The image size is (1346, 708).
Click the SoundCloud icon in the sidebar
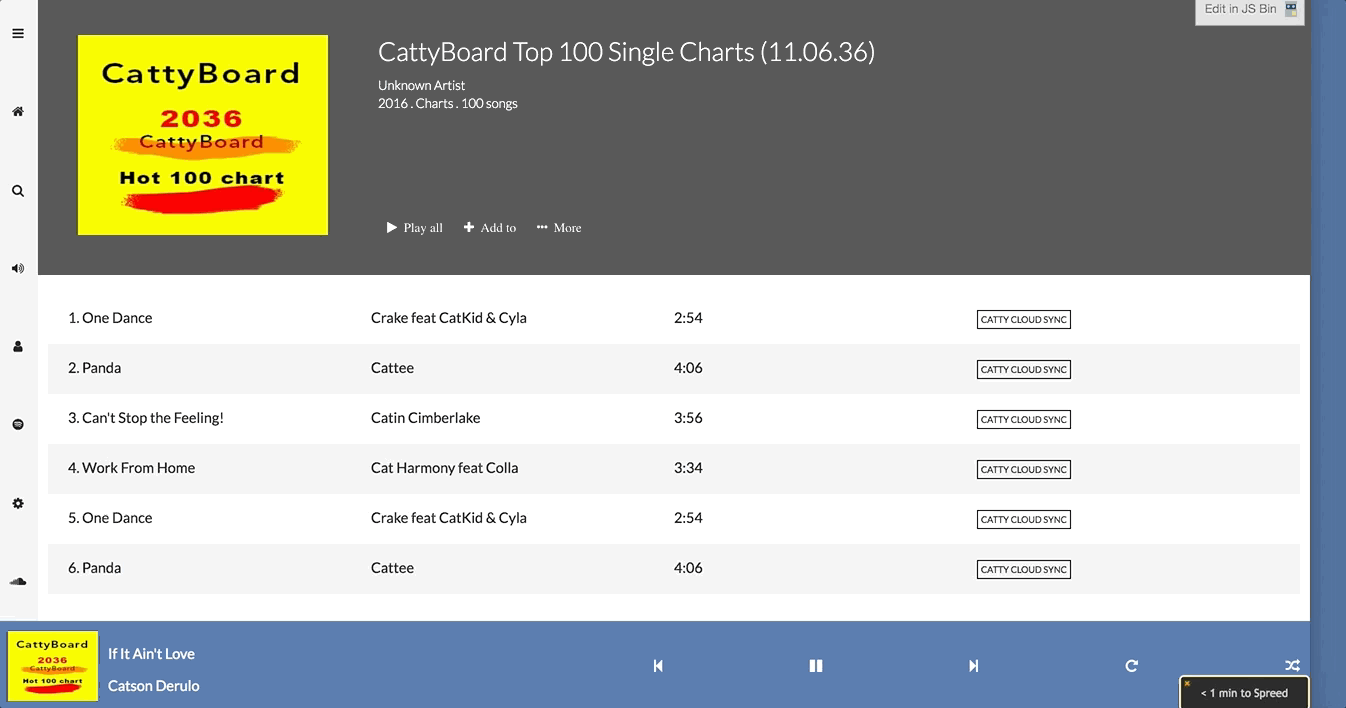[x=18, y=581]
